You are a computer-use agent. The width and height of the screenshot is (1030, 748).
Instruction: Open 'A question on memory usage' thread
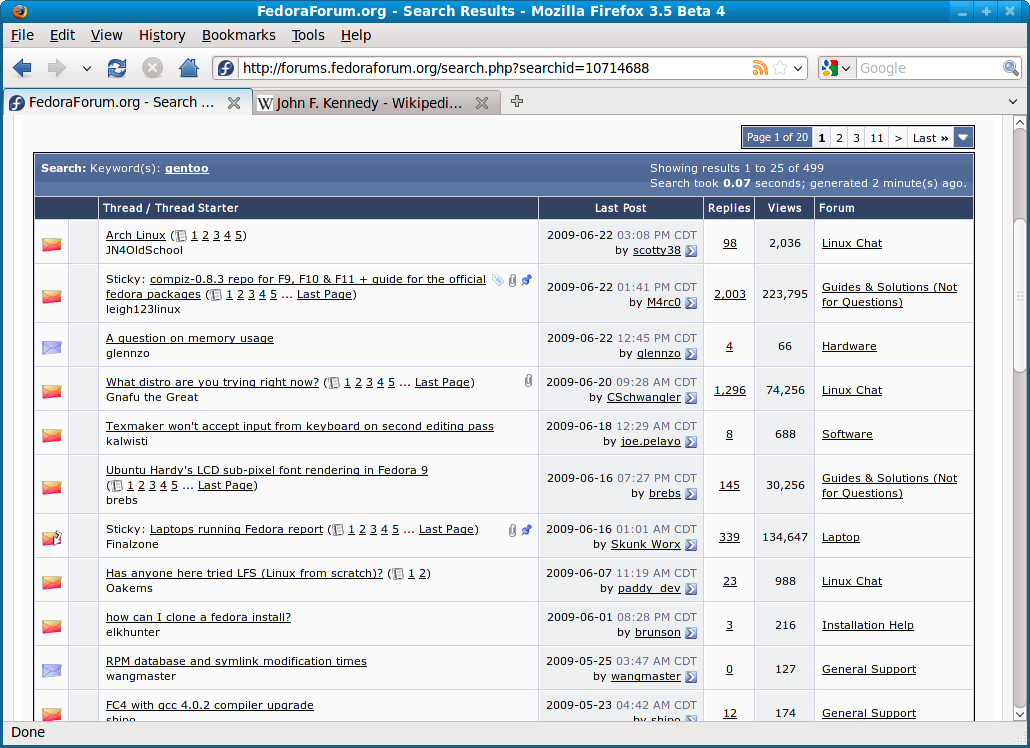pyautogui.click(x=190, y=338)
